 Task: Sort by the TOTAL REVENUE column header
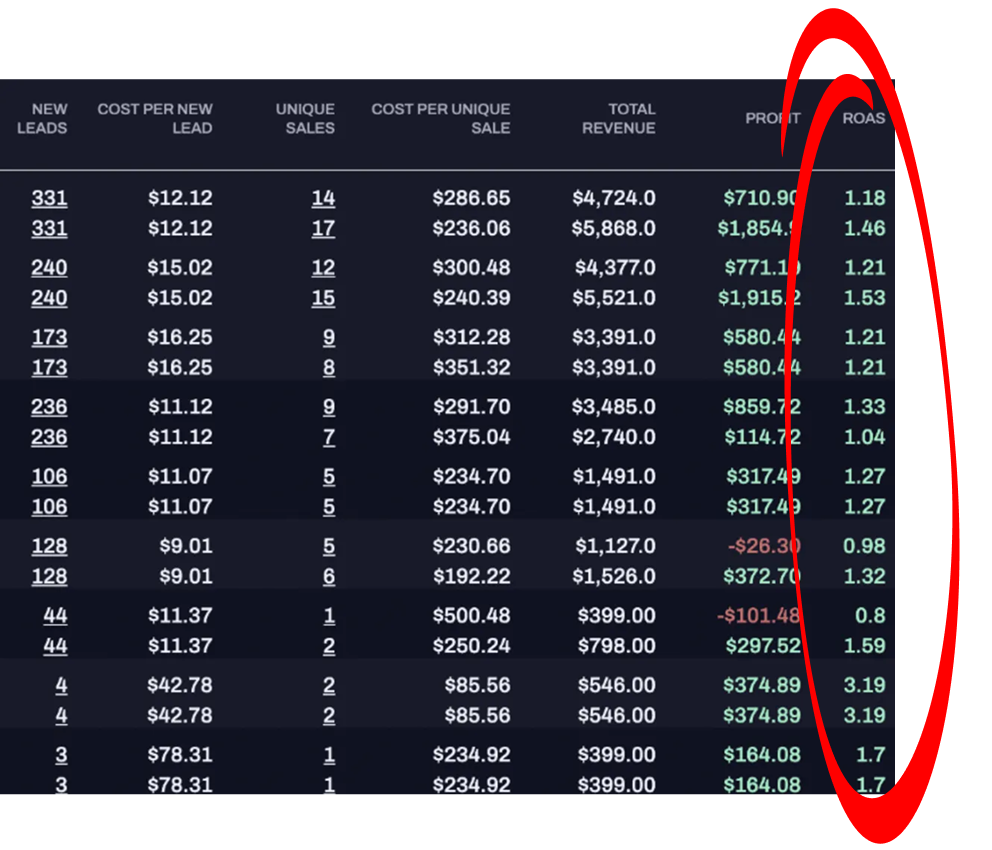click(619, 118)
